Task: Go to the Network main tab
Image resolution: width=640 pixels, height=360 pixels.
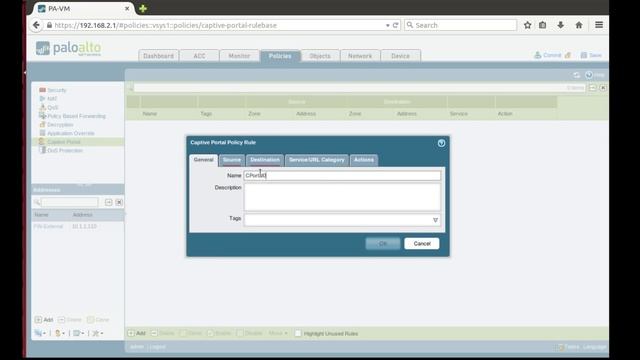Action: (x=360, y=56)
